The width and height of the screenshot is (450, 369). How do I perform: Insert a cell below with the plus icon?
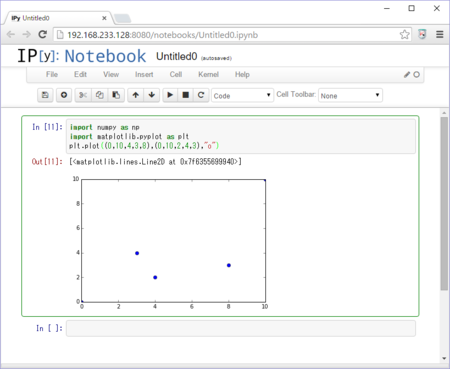pos(64,95)
